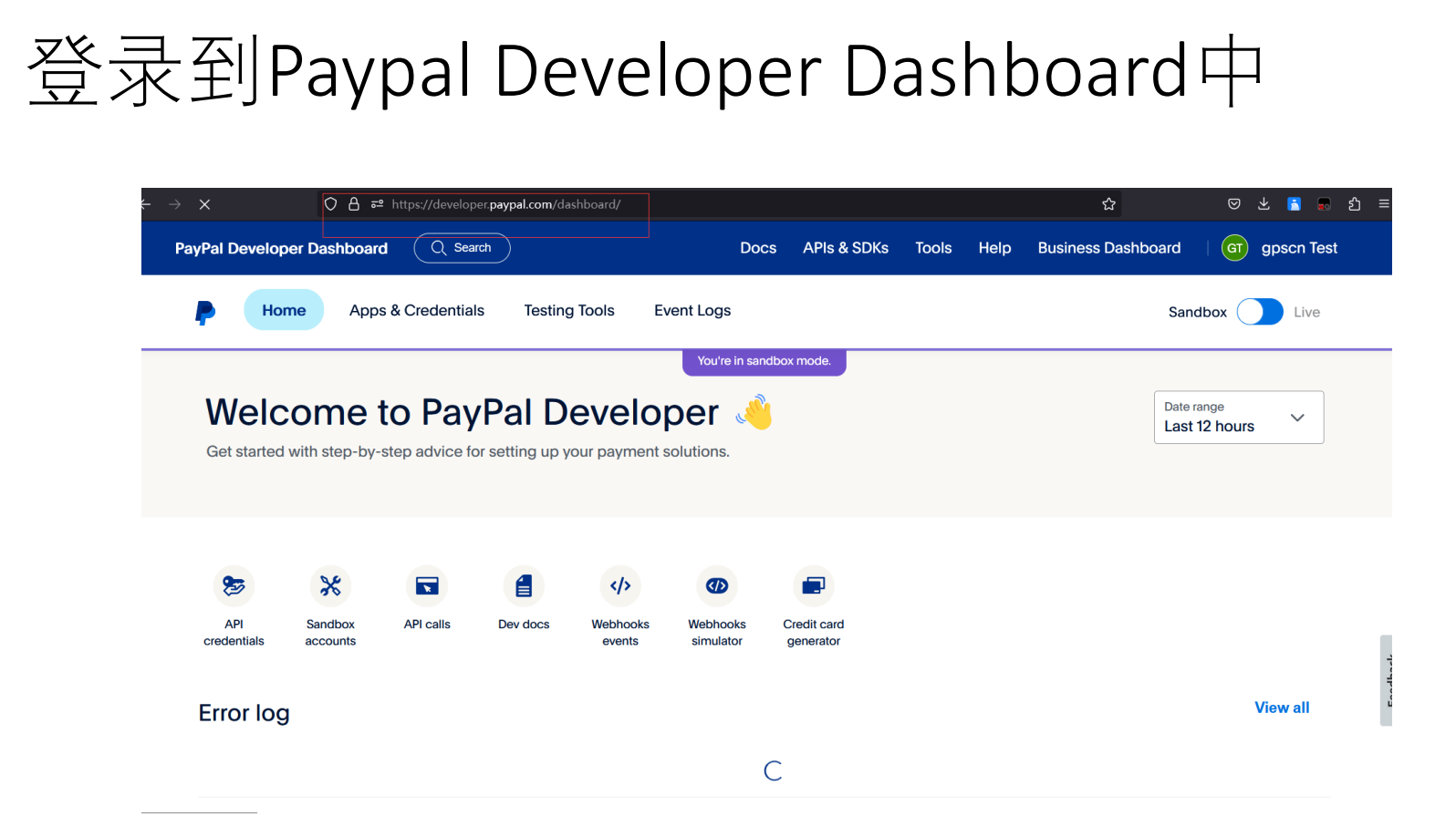Click the GT user avatar
This screenshot has width=1456, height=827.
click(x=1234, y=248)
